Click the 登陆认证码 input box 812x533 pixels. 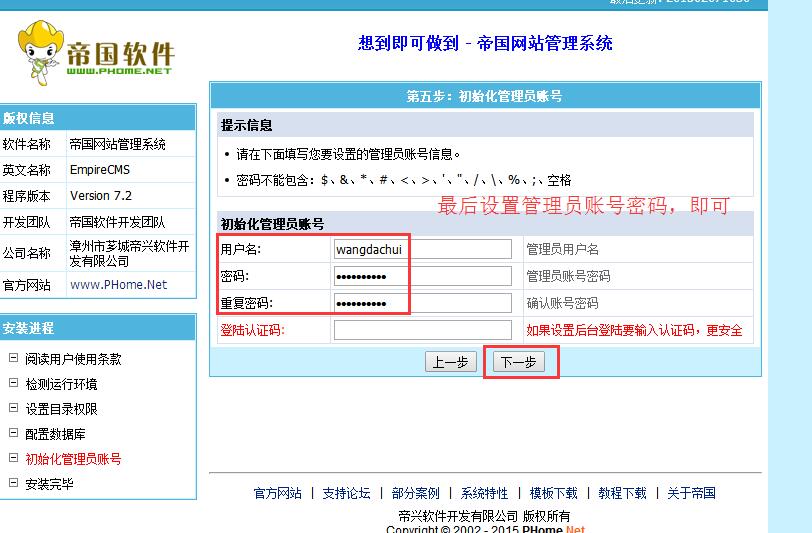(423, 330)
